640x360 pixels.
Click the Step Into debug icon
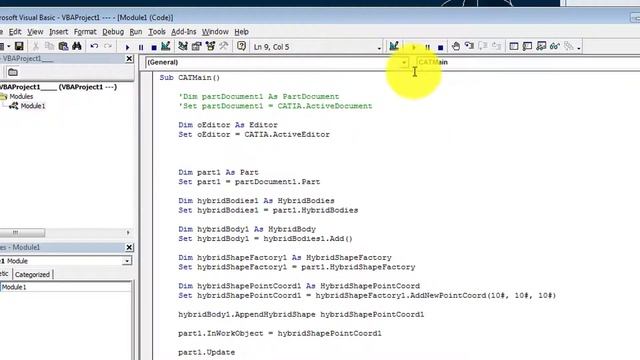(469, 47)
